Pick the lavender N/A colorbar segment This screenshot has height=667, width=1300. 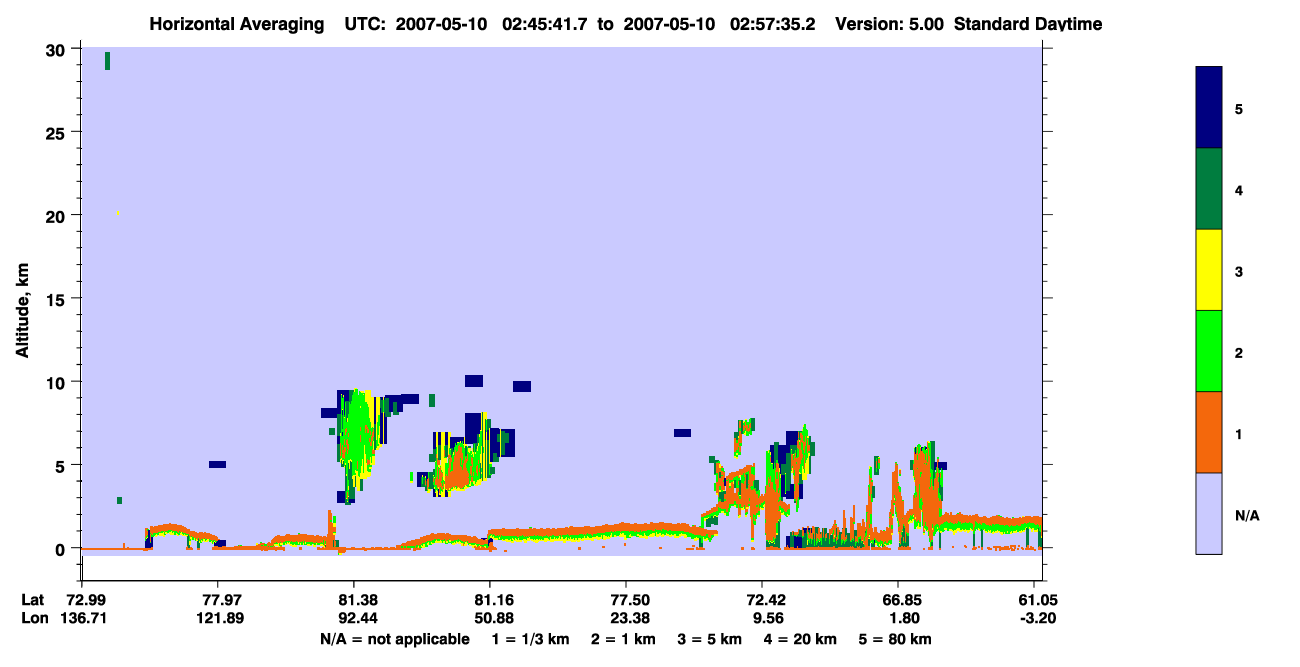(1209, 513)
